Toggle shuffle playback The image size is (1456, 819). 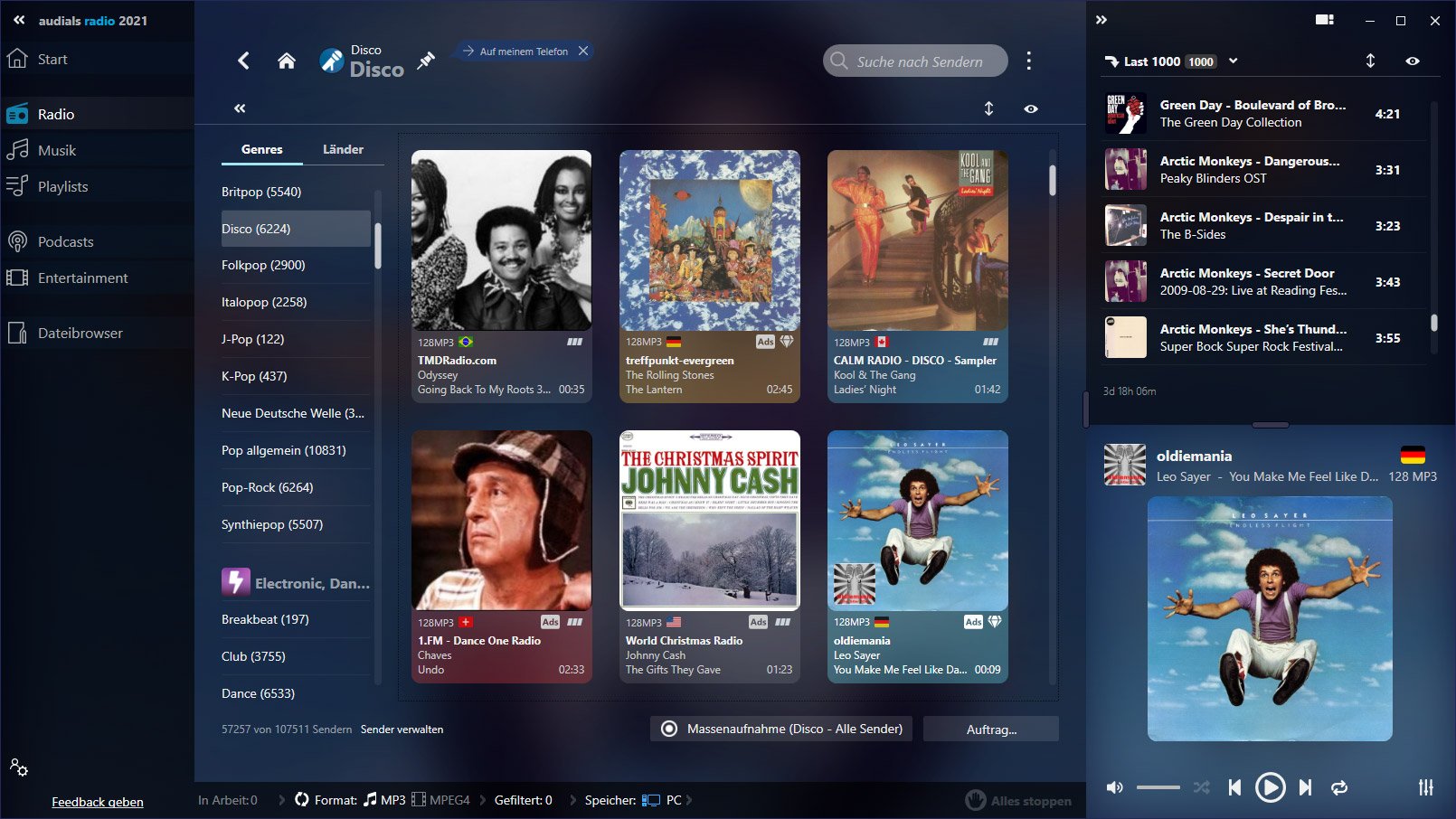[1201, 787]
